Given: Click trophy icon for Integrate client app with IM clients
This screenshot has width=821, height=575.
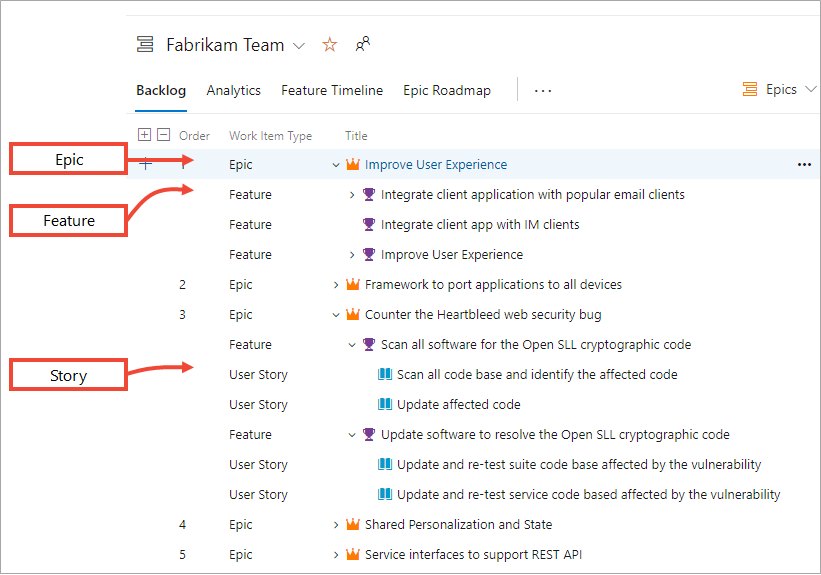Looking at the screenshot, I should 368,225.
